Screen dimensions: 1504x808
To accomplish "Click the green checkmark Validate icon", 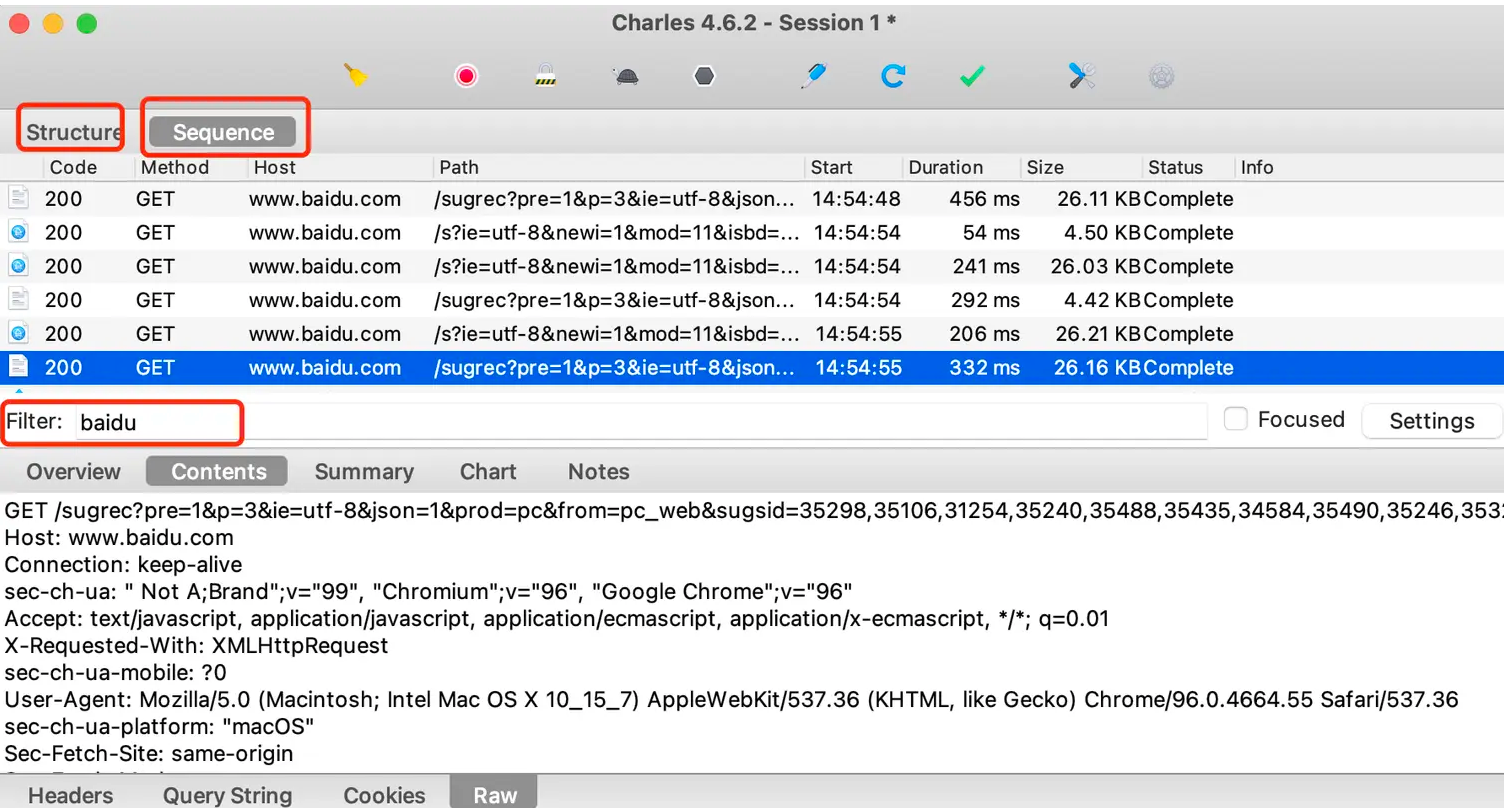I will tap(972, 76).
